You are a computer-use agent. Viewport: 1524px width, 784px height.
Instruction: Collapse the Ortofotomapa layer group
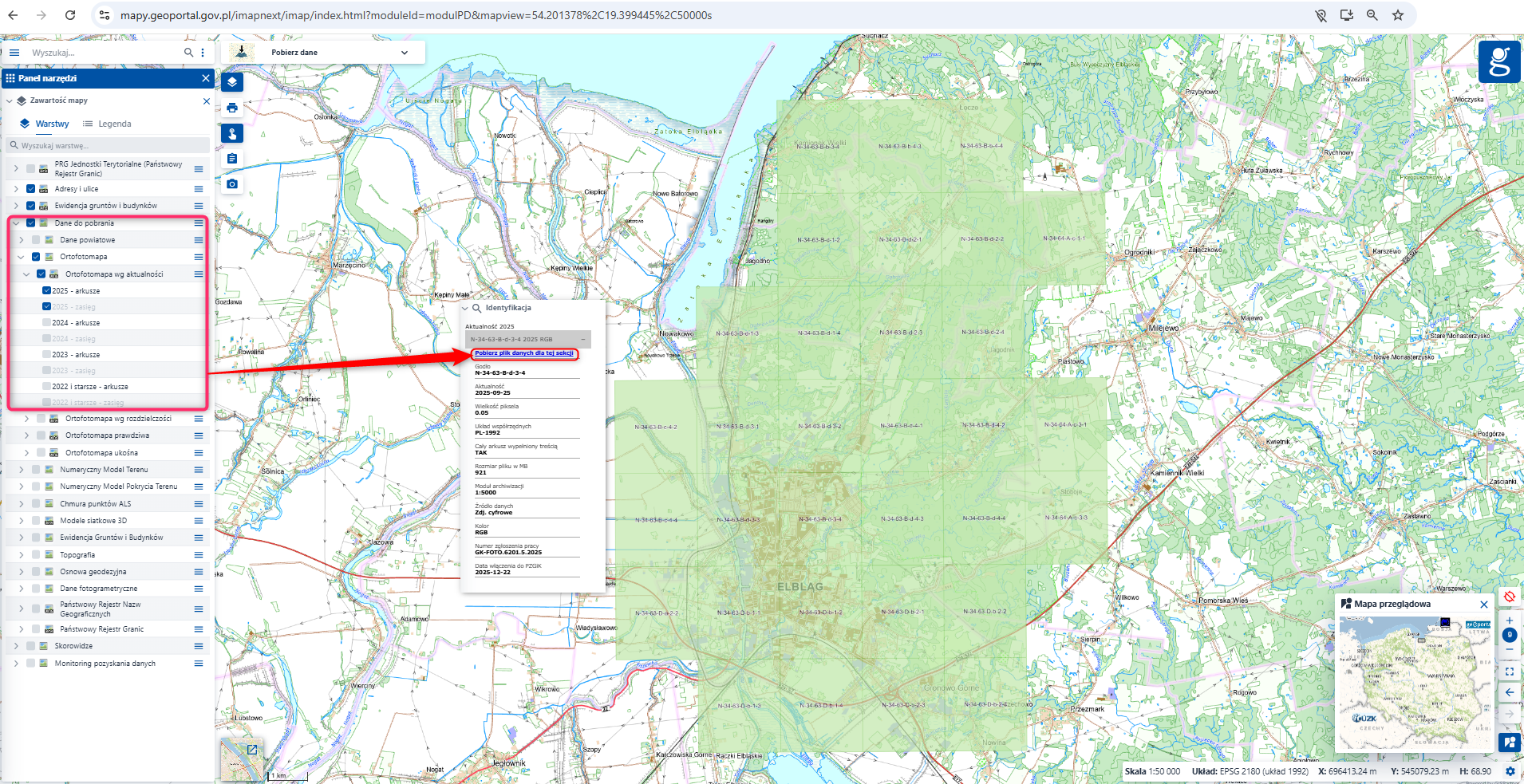[x=22, y=257]
